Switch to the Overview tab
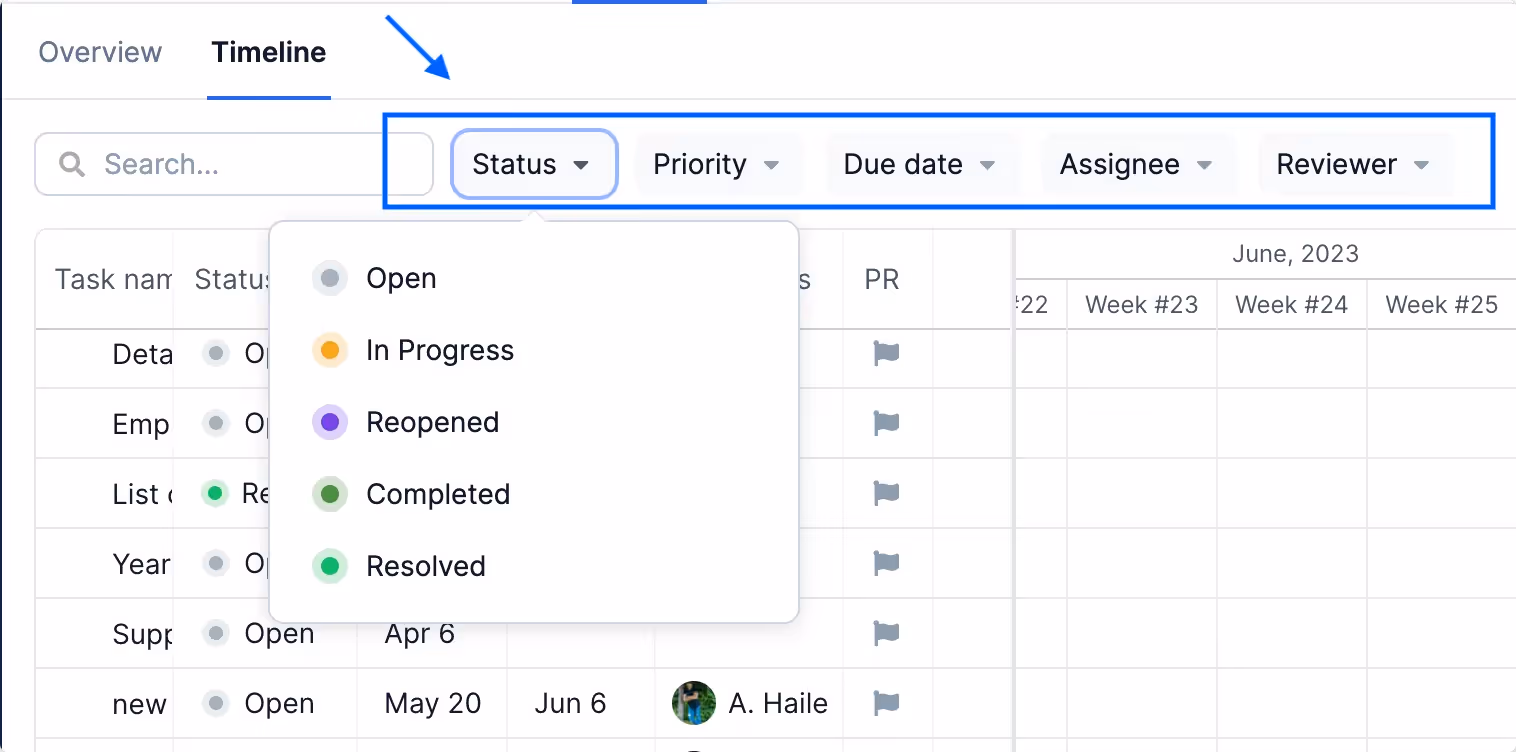 (100, 52)
